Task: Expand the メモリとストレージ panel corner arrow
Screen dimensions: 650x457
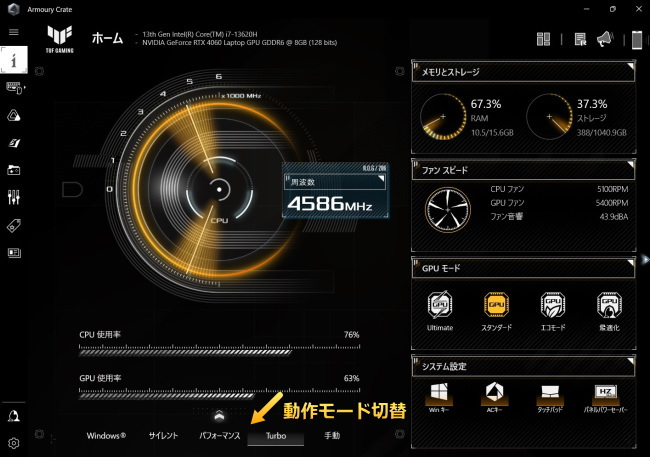Action: pyautogui.click(x=631, y=66)
